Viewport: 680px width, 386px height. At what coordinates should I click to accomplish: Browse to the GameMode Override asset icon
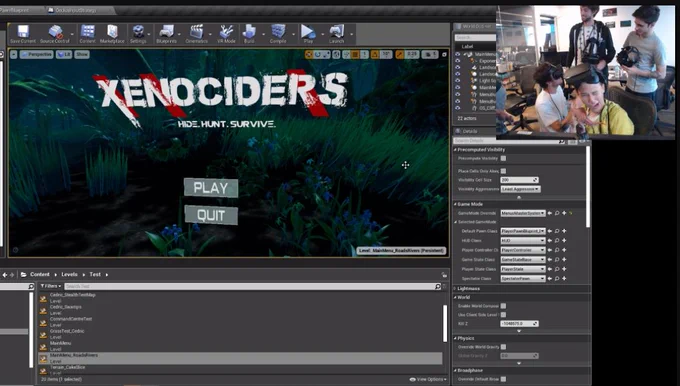click(x=557, y=213)
